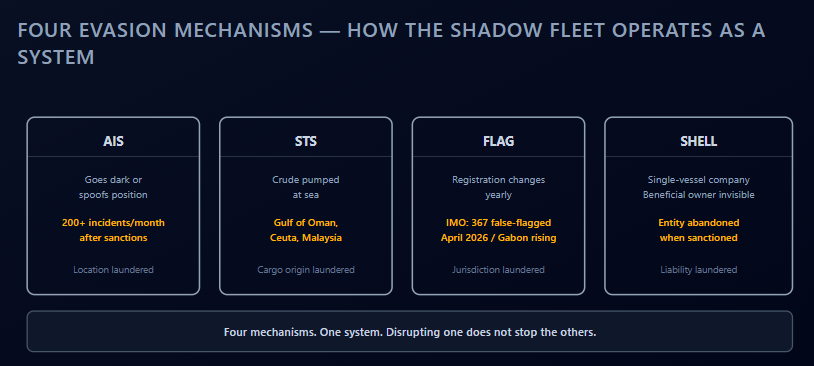Image resolution: width=814 pixels, height=366 pixels.
Task: Click 'Registration changes yearly' description
Action: (498, 187)
